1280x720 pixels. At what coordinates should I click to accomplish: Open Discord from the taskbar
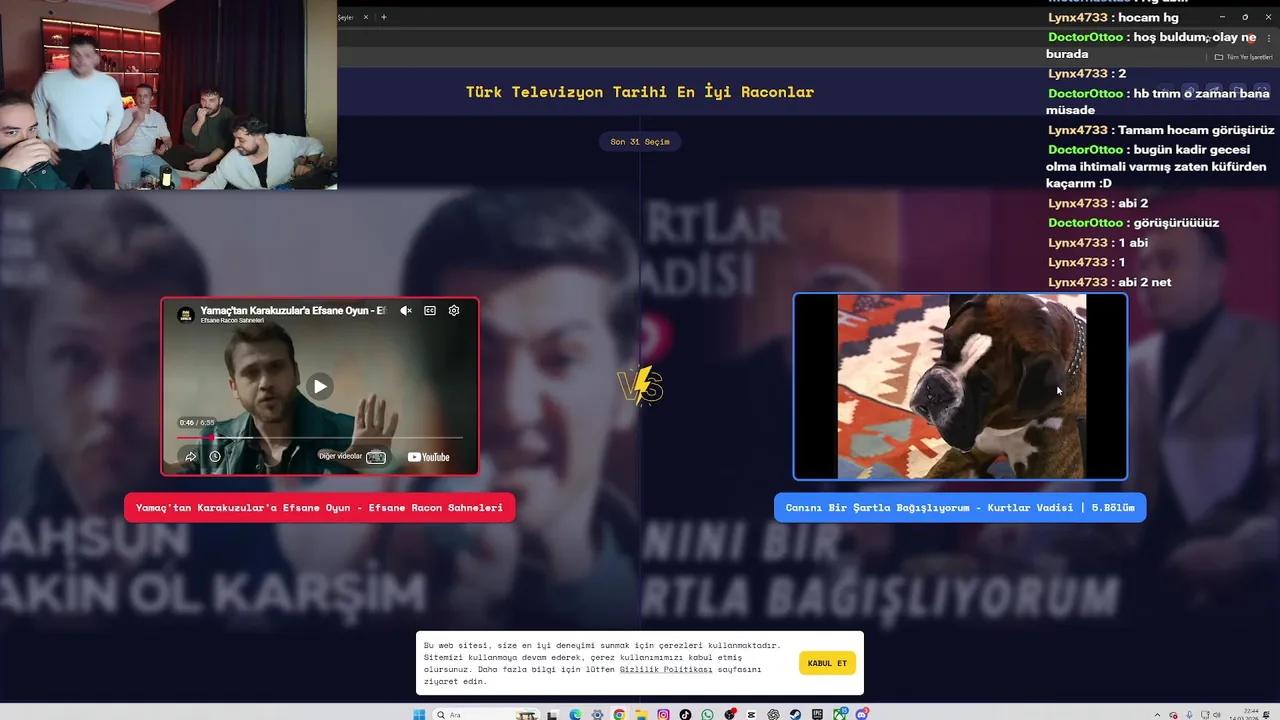coord(861,714)
